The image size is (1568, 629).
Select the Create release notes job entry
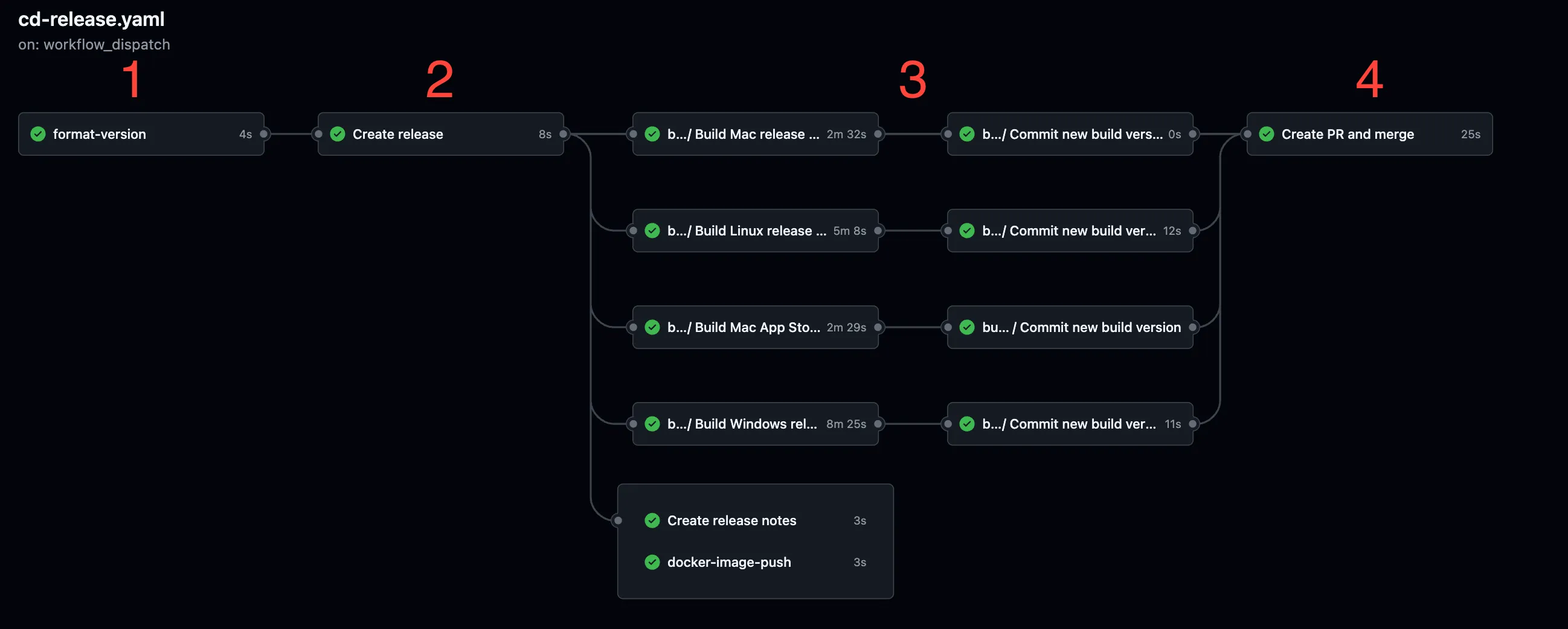(730, 520)
